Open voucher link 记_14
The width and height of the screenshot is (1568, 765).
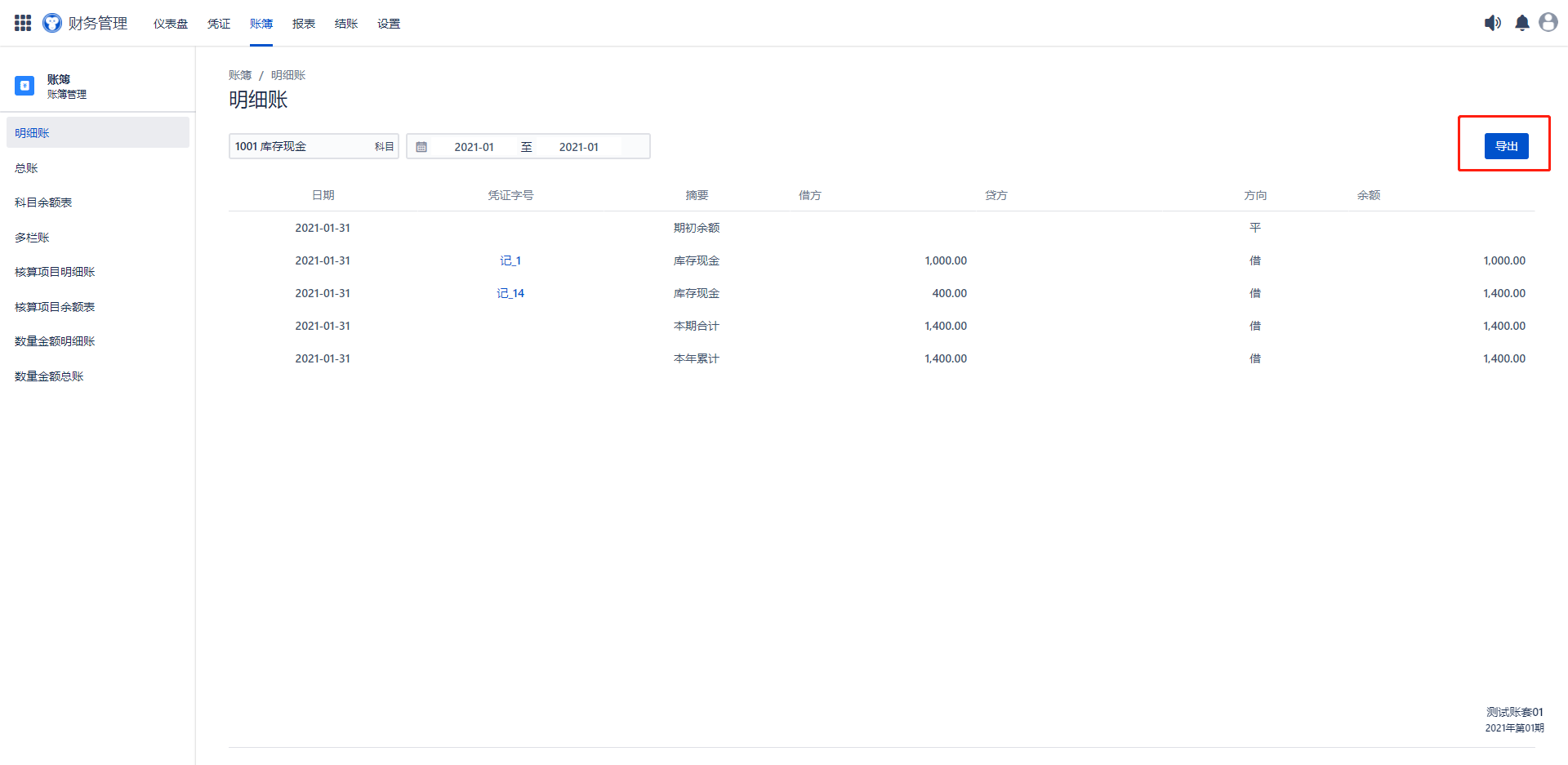click(510, 293)
